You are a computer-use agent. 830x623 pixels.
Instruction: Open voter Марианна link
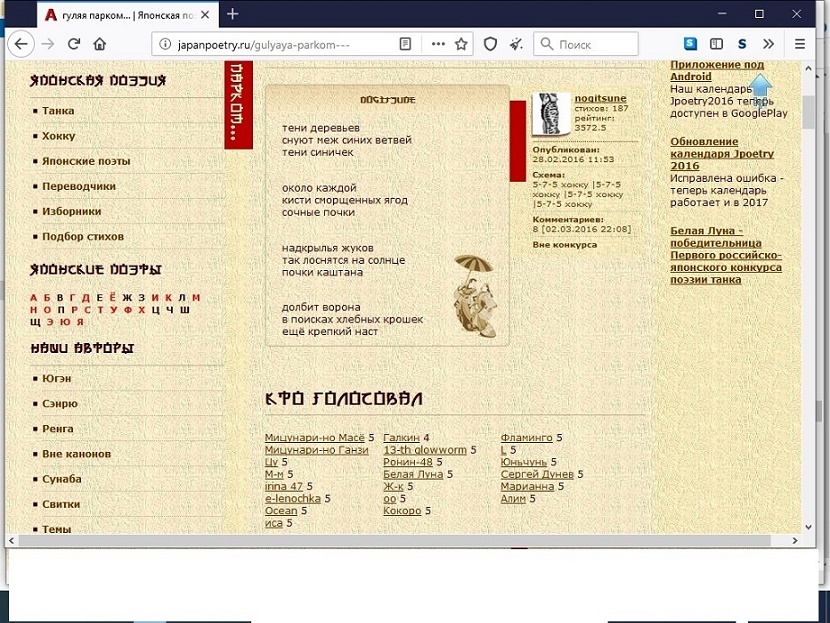pyautogui.click(x=527, y=486)
